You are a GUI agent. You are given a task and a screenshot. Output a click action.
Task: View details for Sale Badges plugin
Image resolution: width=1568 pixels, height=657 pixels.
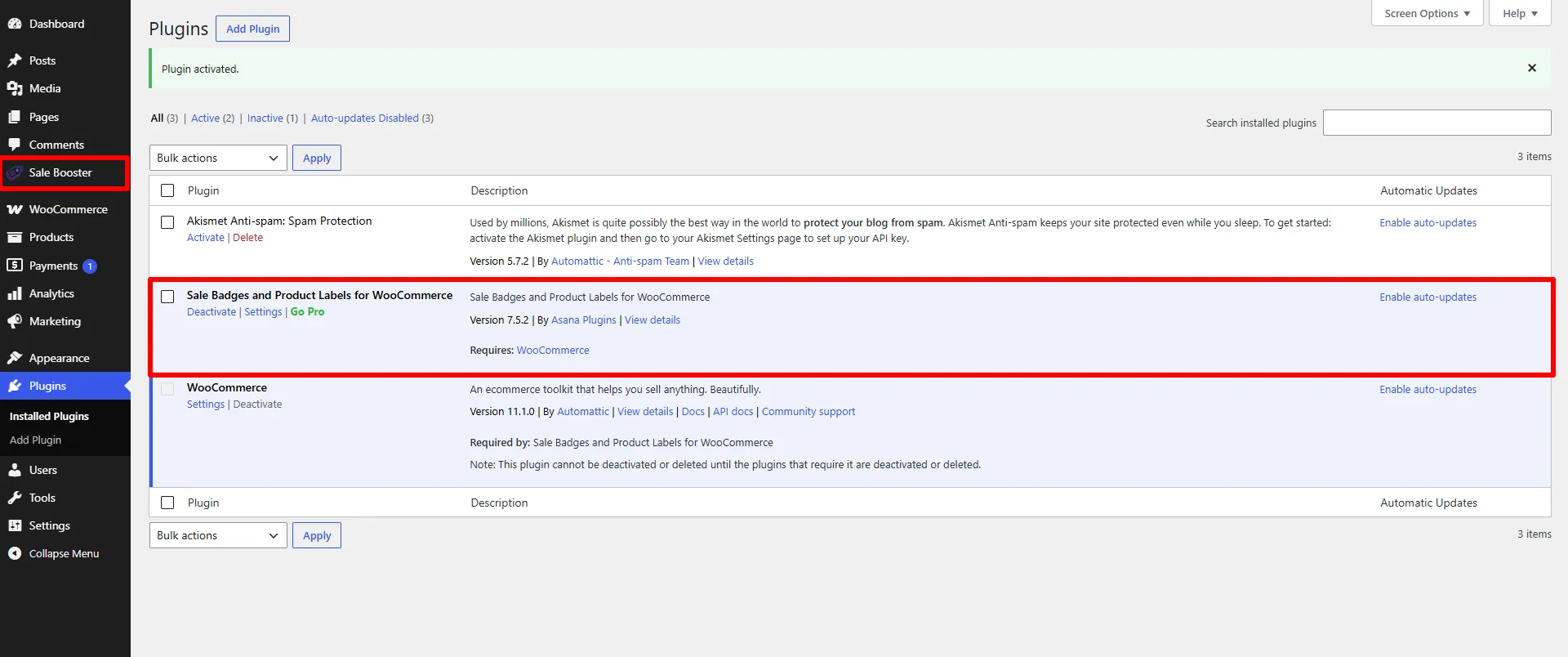coord(653,320)
